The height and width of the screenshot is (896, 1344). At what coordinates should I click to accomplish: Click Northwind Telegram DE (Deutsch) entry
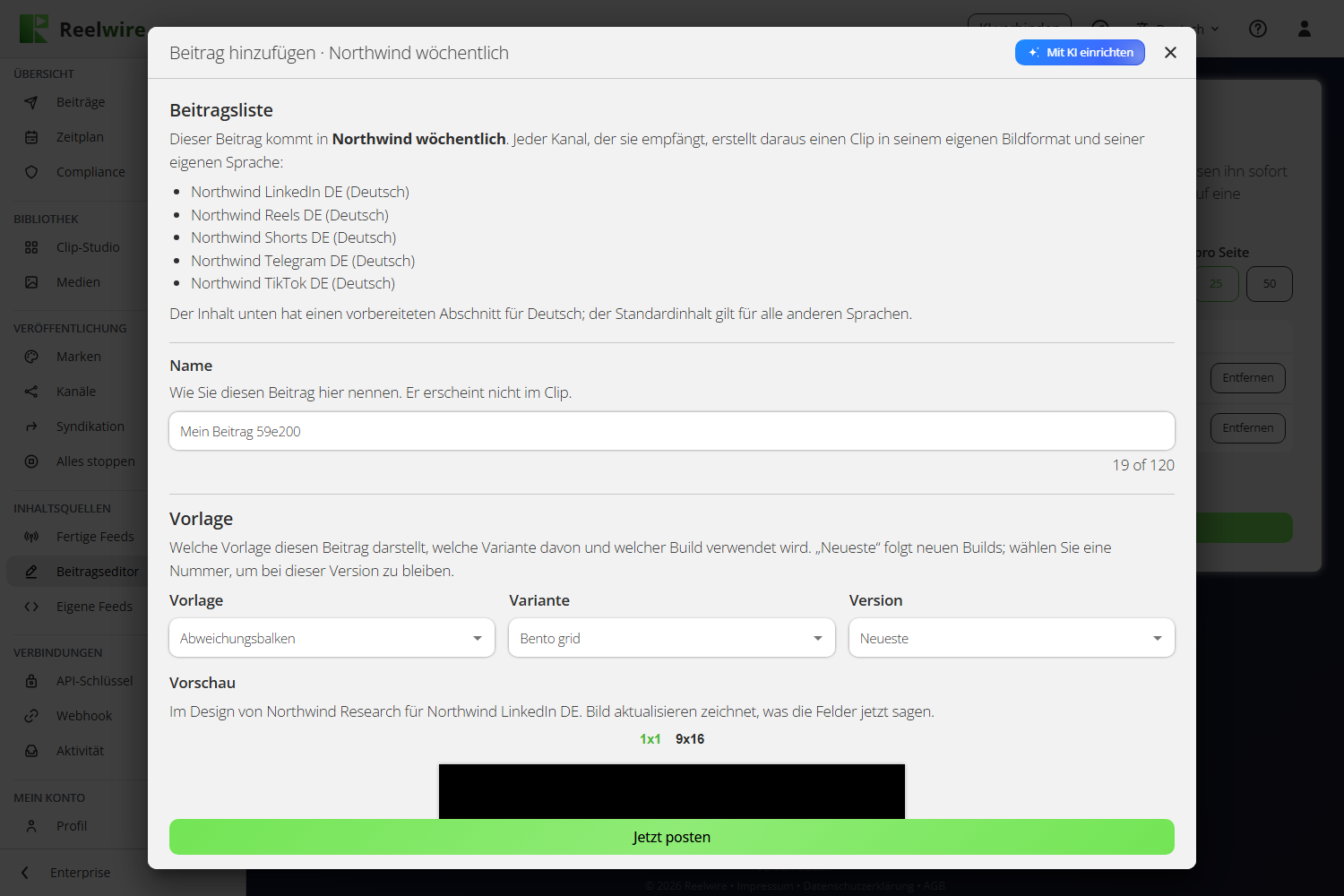[303, 261]
